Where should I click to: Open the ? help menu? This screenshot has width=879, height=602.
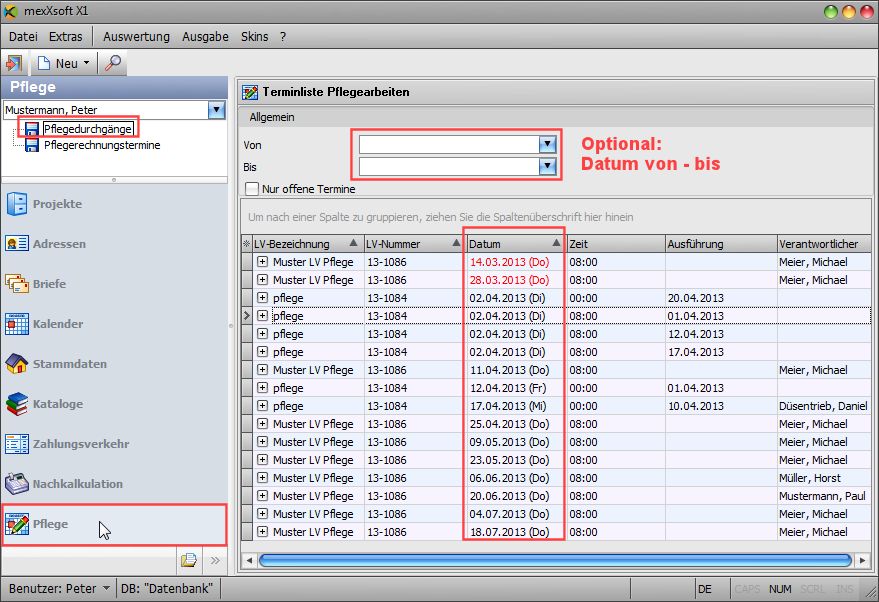tap(283, 36)
